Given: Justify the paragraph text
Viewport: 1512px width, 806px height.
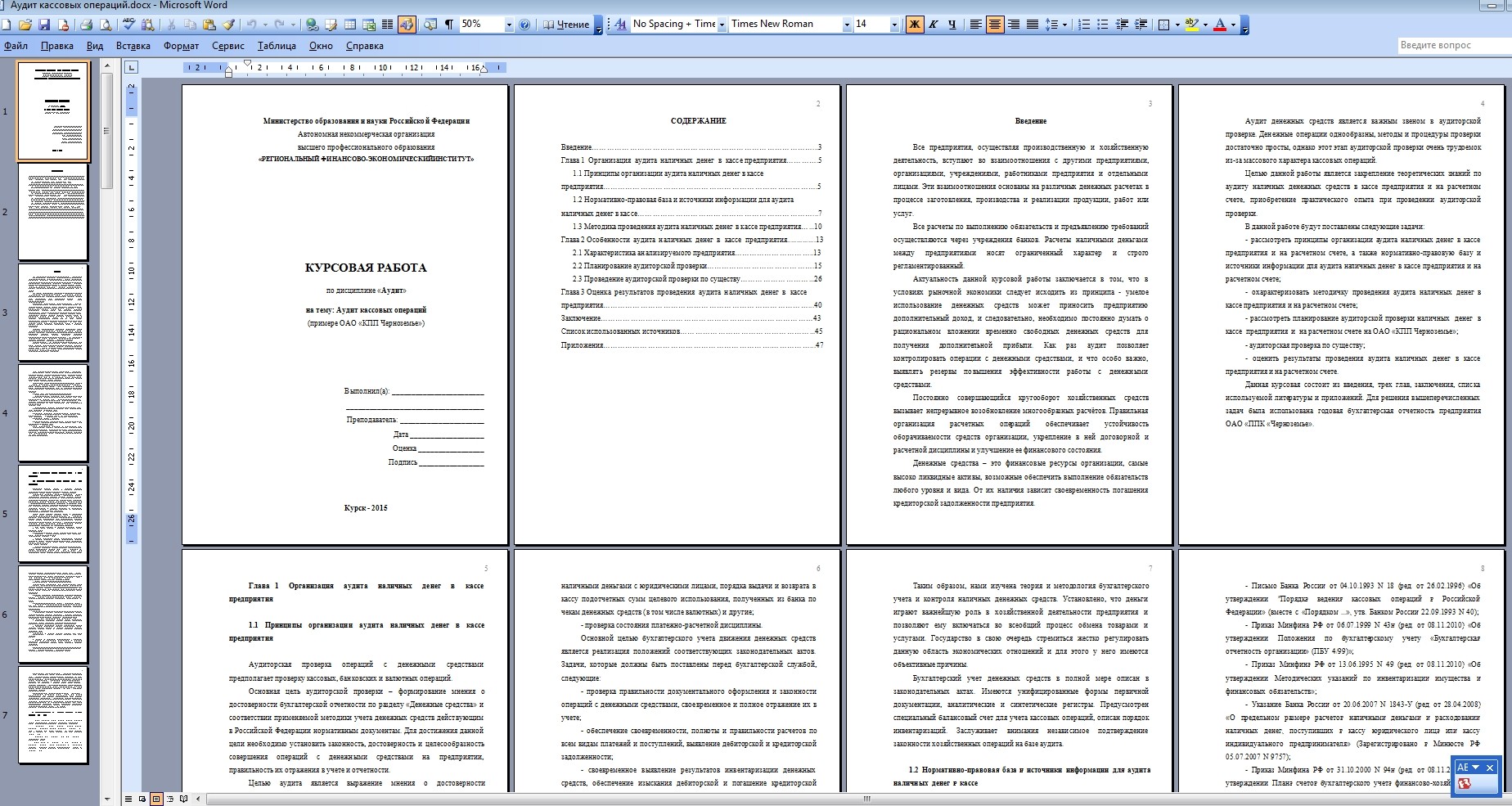Looking at the screenshot, I should point(1033,25).
